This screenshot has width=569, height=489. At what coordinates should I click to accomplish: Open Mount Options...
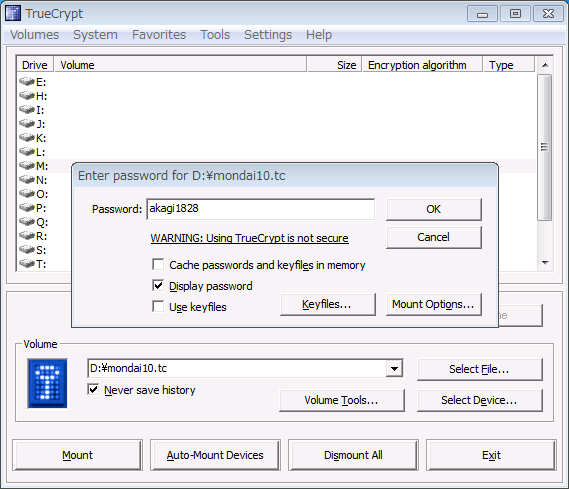(434, 304)
